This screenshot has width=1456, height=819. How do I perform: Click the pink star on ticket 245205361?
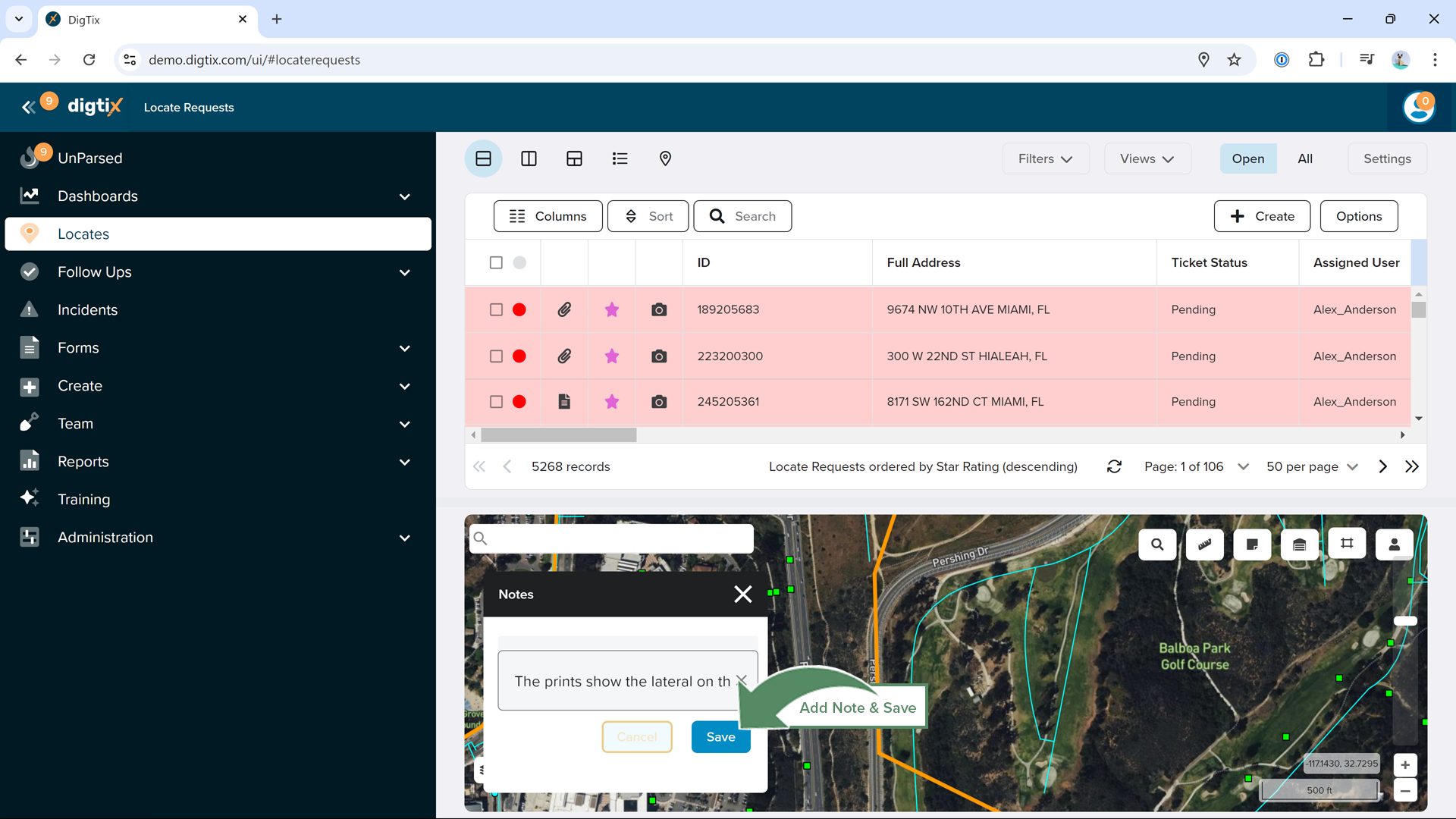612,402
